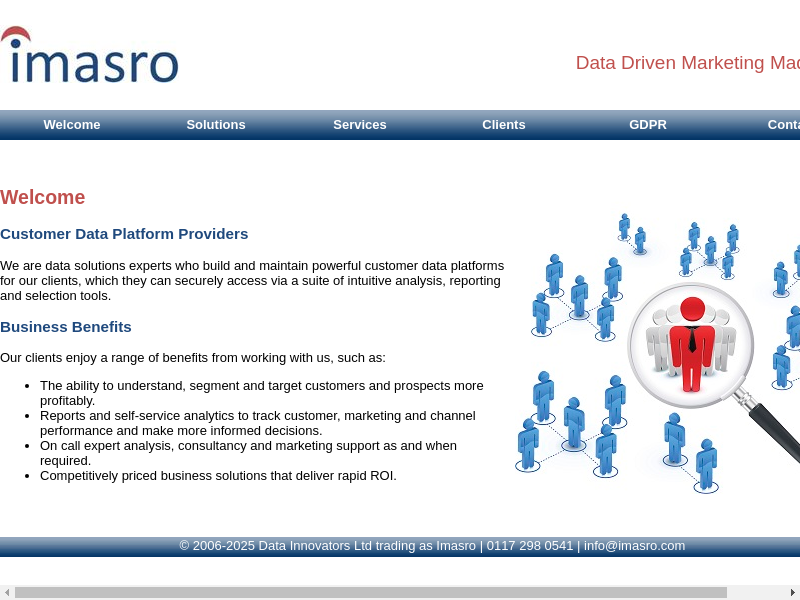Click the red figure inside the magnifying glass

pos(692,345)
